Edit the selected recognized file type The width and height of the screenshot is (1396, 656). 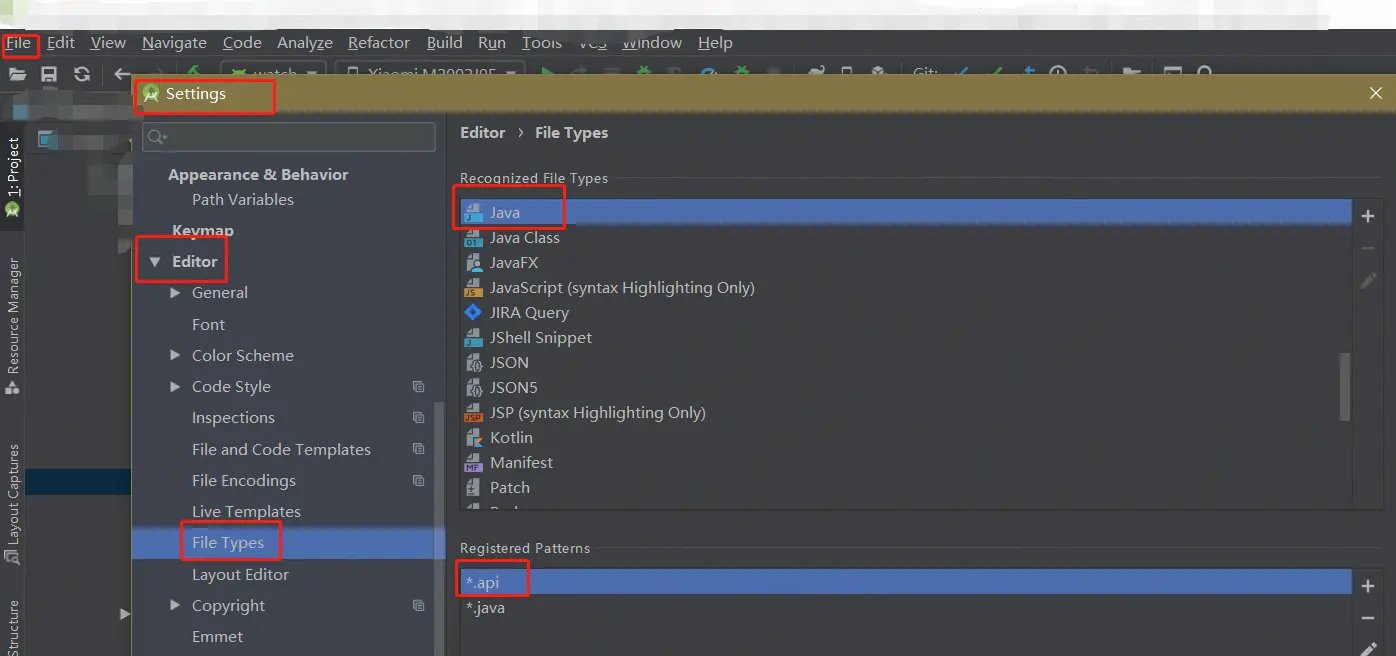[x=1368, y=281]
